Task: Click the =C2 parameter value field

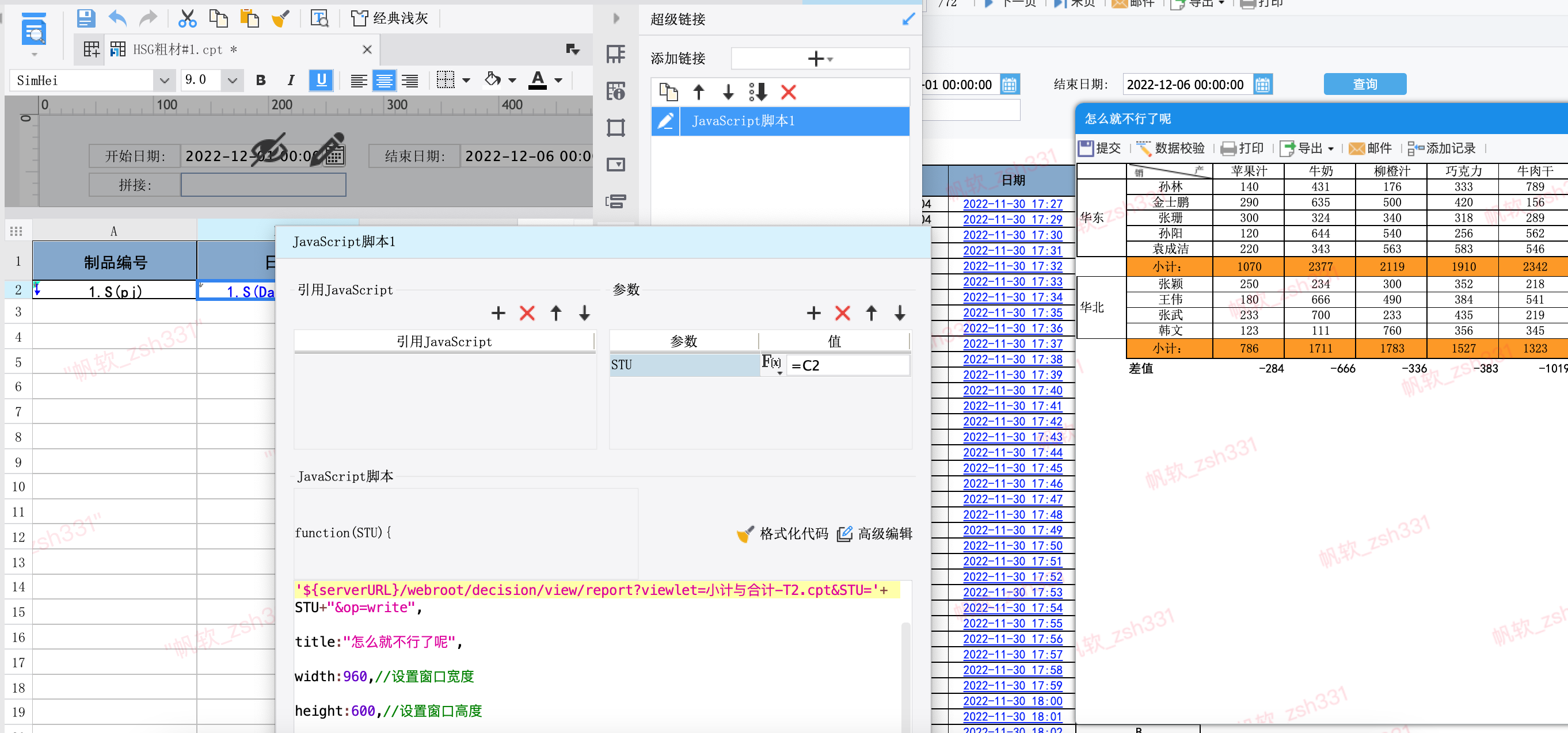Action: [x=847, y=365]
